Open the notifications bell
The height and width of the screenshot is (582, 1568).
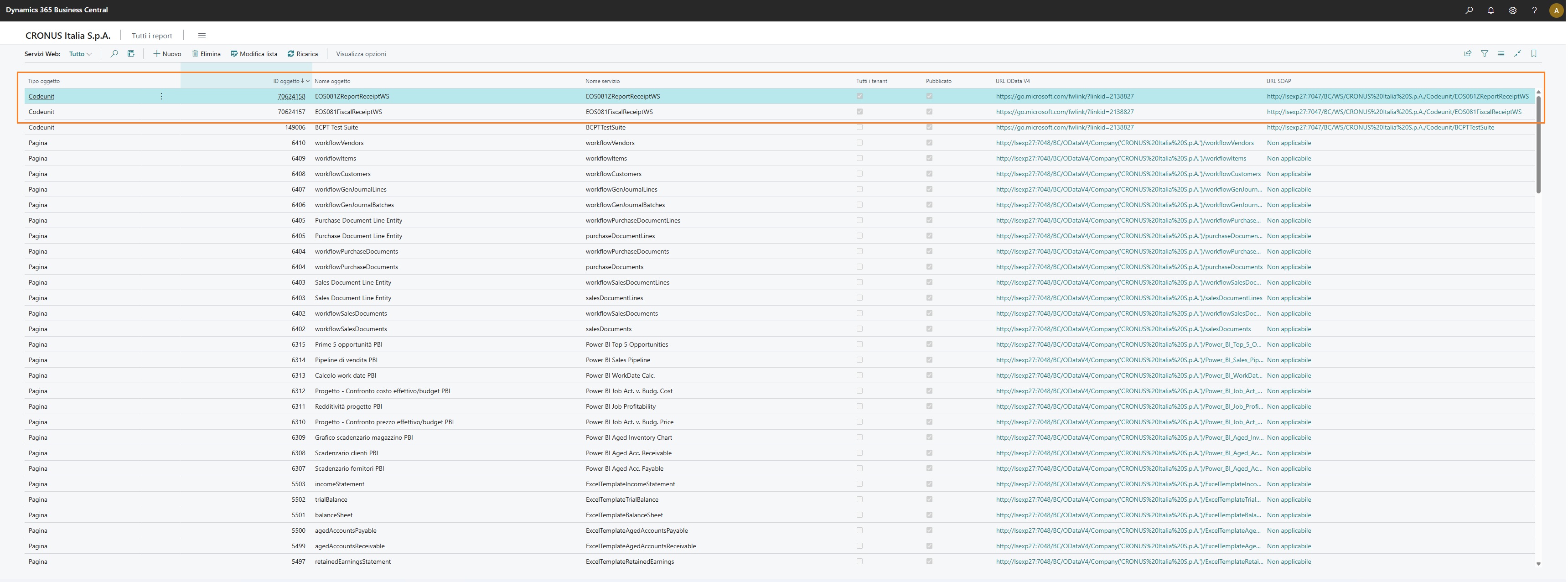coord(1490,10)
